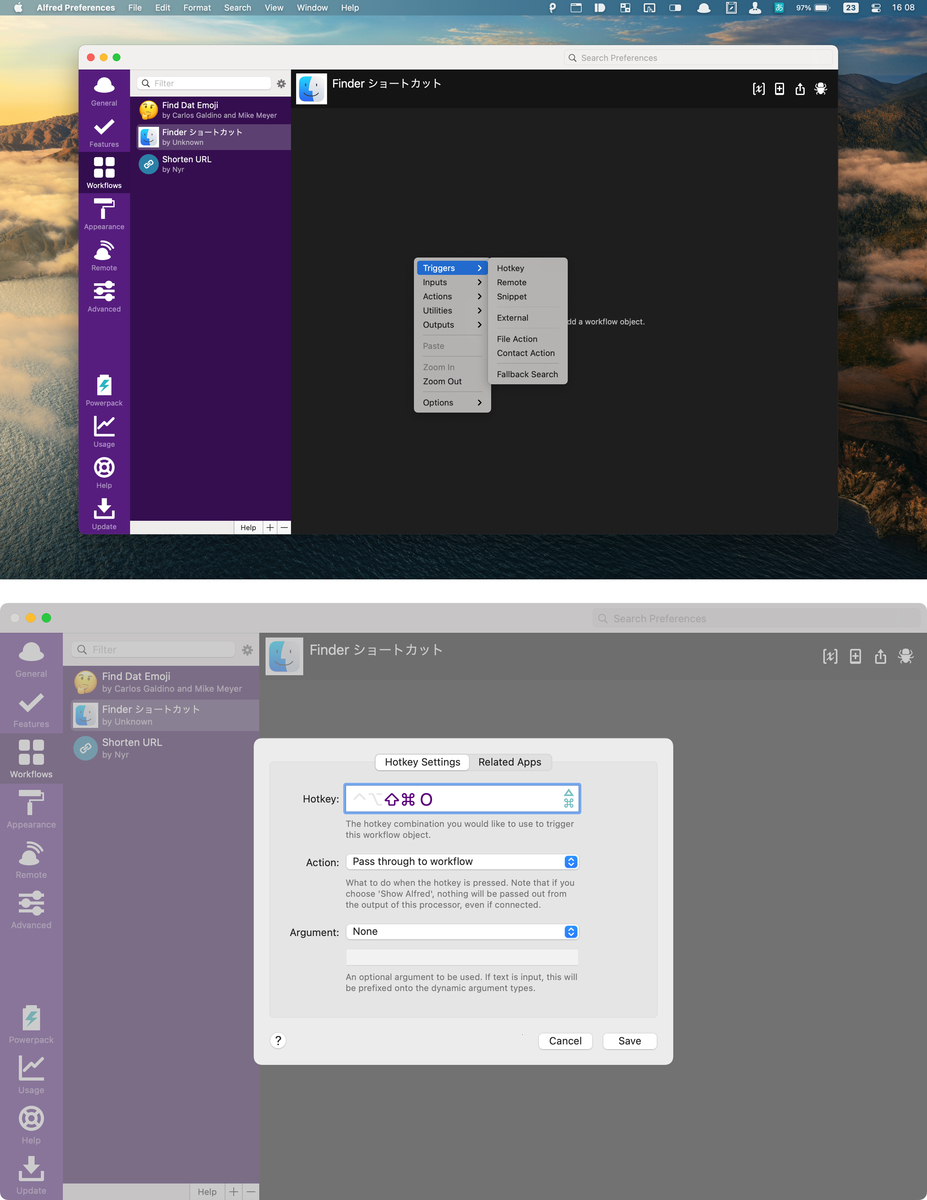Choose Fallback Search from submenu

[x=528, y=374]
